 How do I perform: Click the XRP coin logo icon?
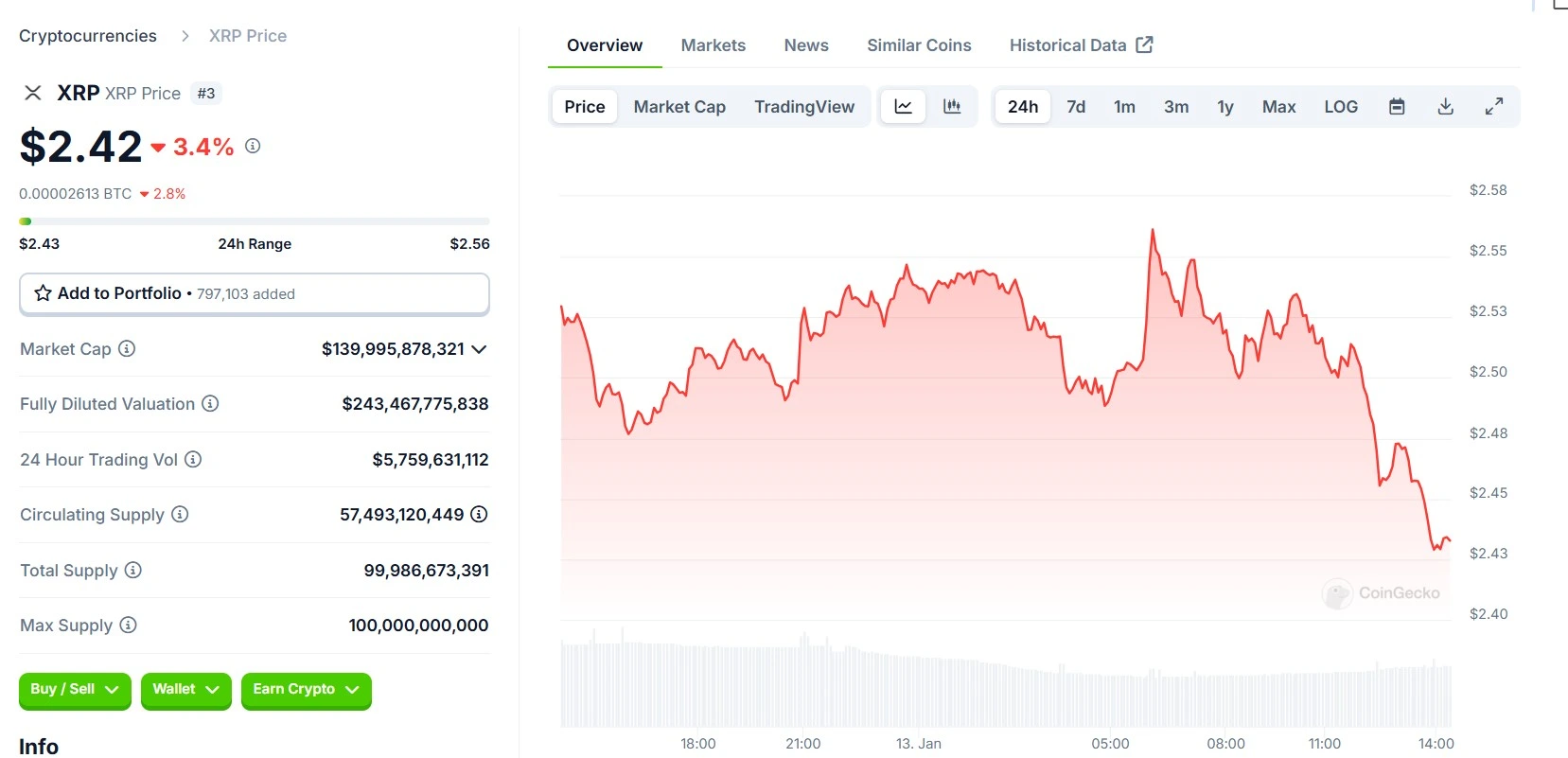pyautogui.click(x=33, y=93)
